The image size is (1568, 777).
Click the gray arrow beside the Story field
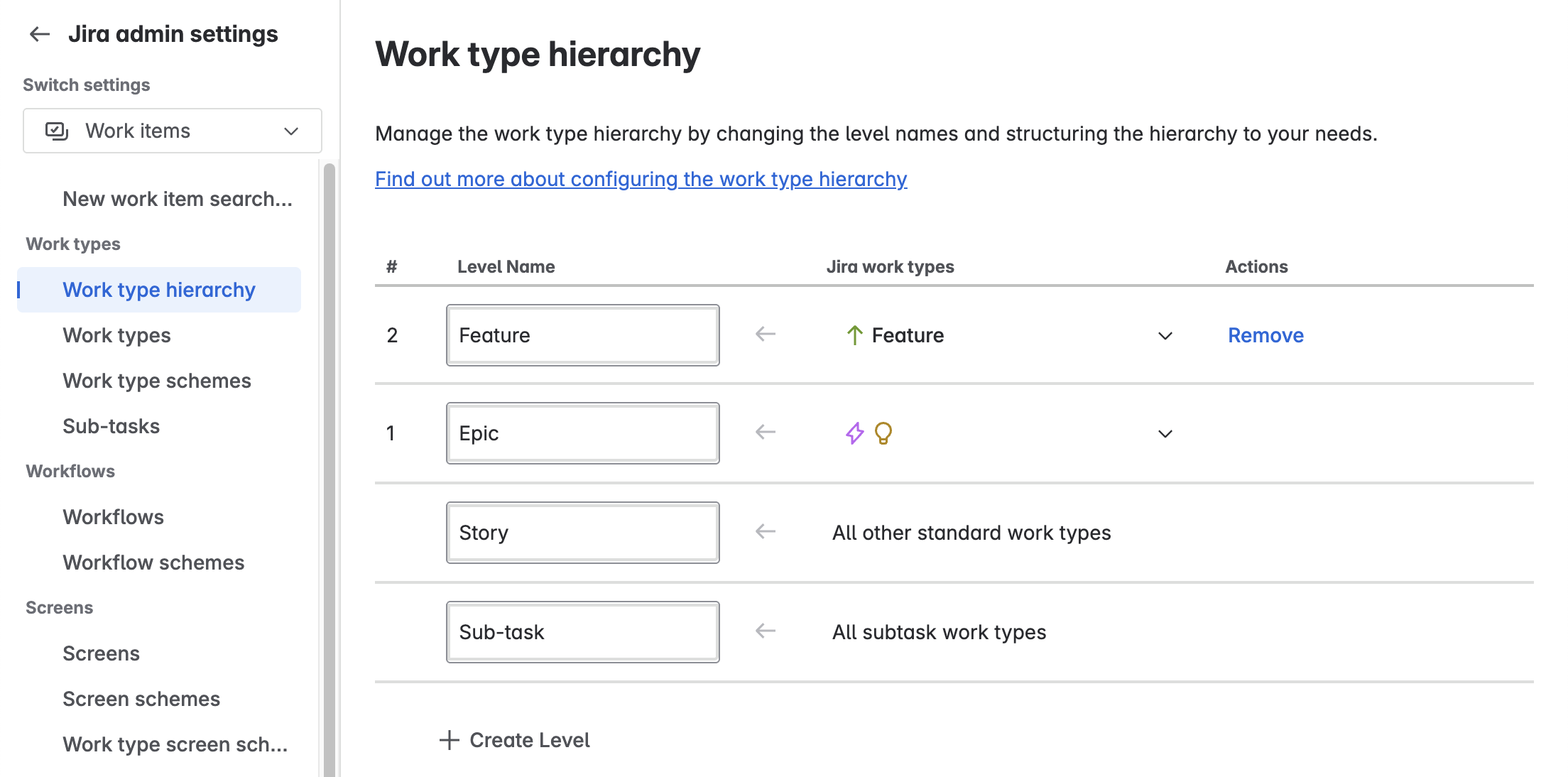point(765,531)
